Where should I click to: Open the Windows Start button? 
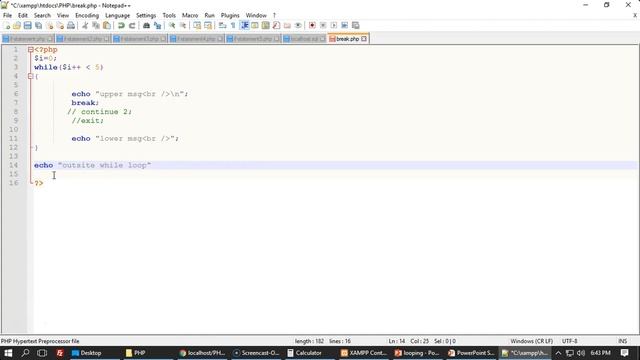[8, 353]
